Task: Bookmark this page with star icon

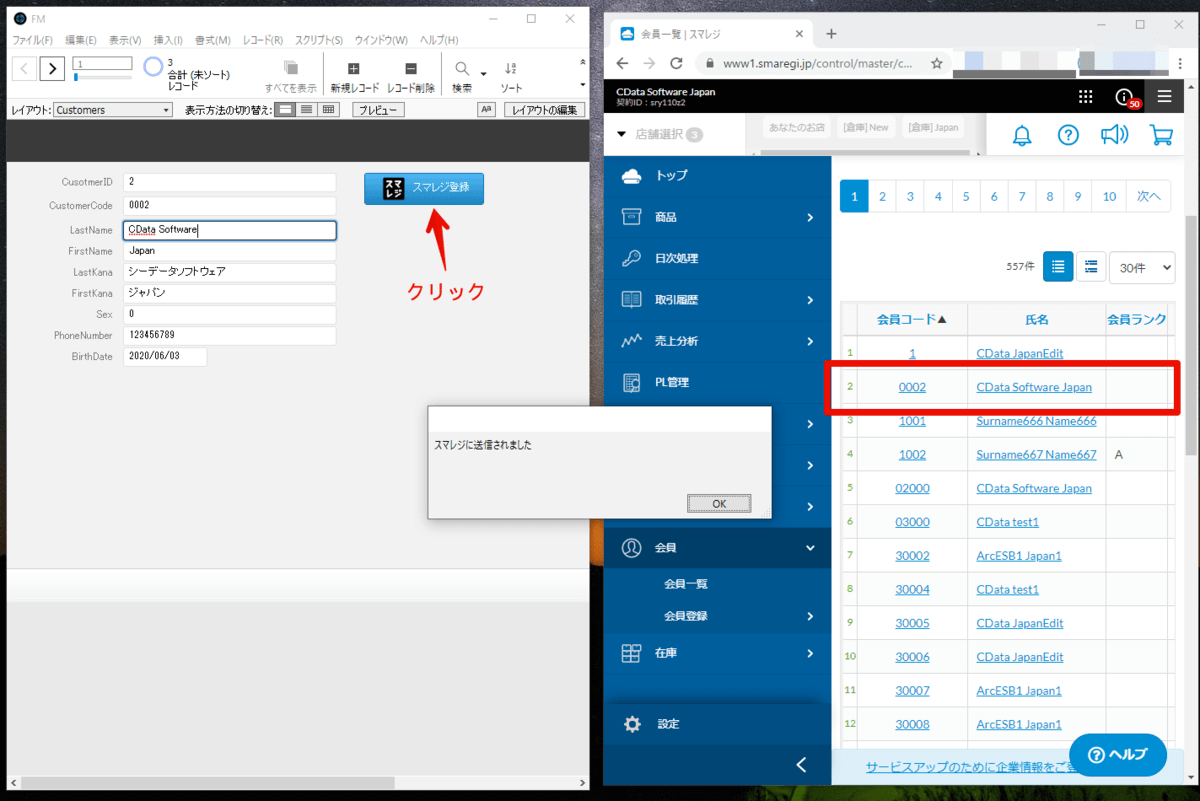Action: point(936,63)
